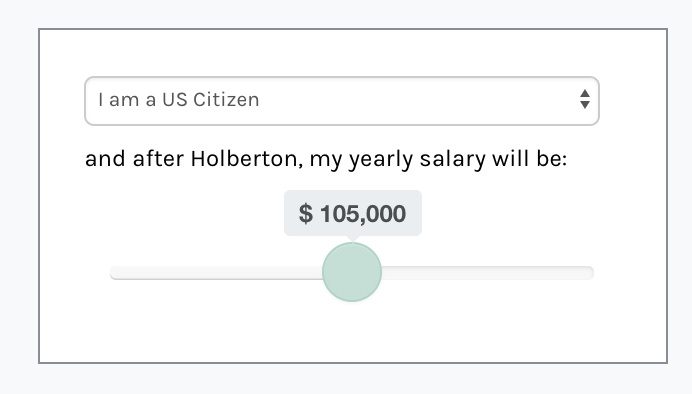Click the 'and after Holberton' sentence label
The width and height of the screenshot is (692, 394).
point(326,159)
